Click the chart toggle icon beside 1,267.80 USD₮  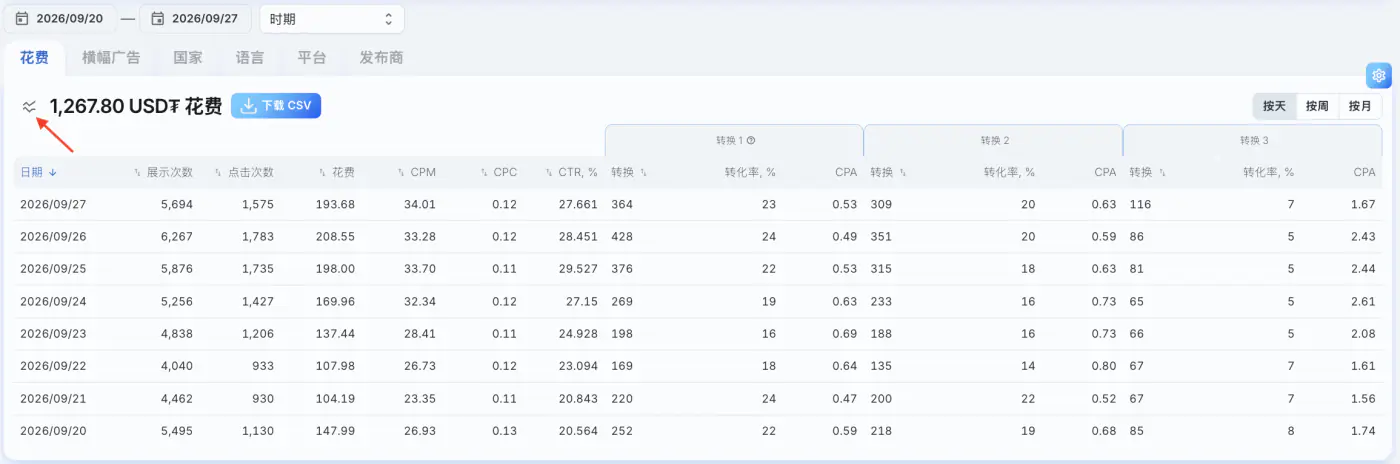click(x=30, y=106)
